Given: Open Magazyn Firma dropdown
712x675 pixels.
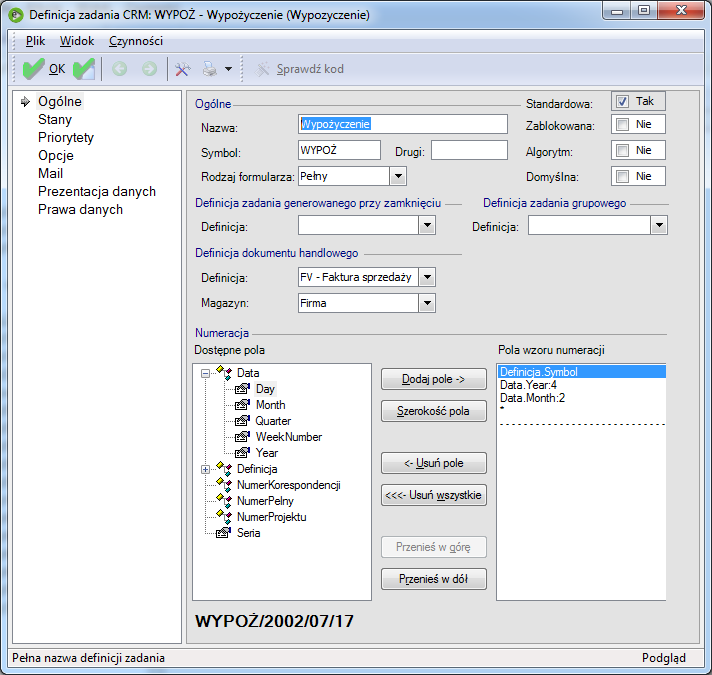Looking at the screenshot, I should [x=427, y=303].
